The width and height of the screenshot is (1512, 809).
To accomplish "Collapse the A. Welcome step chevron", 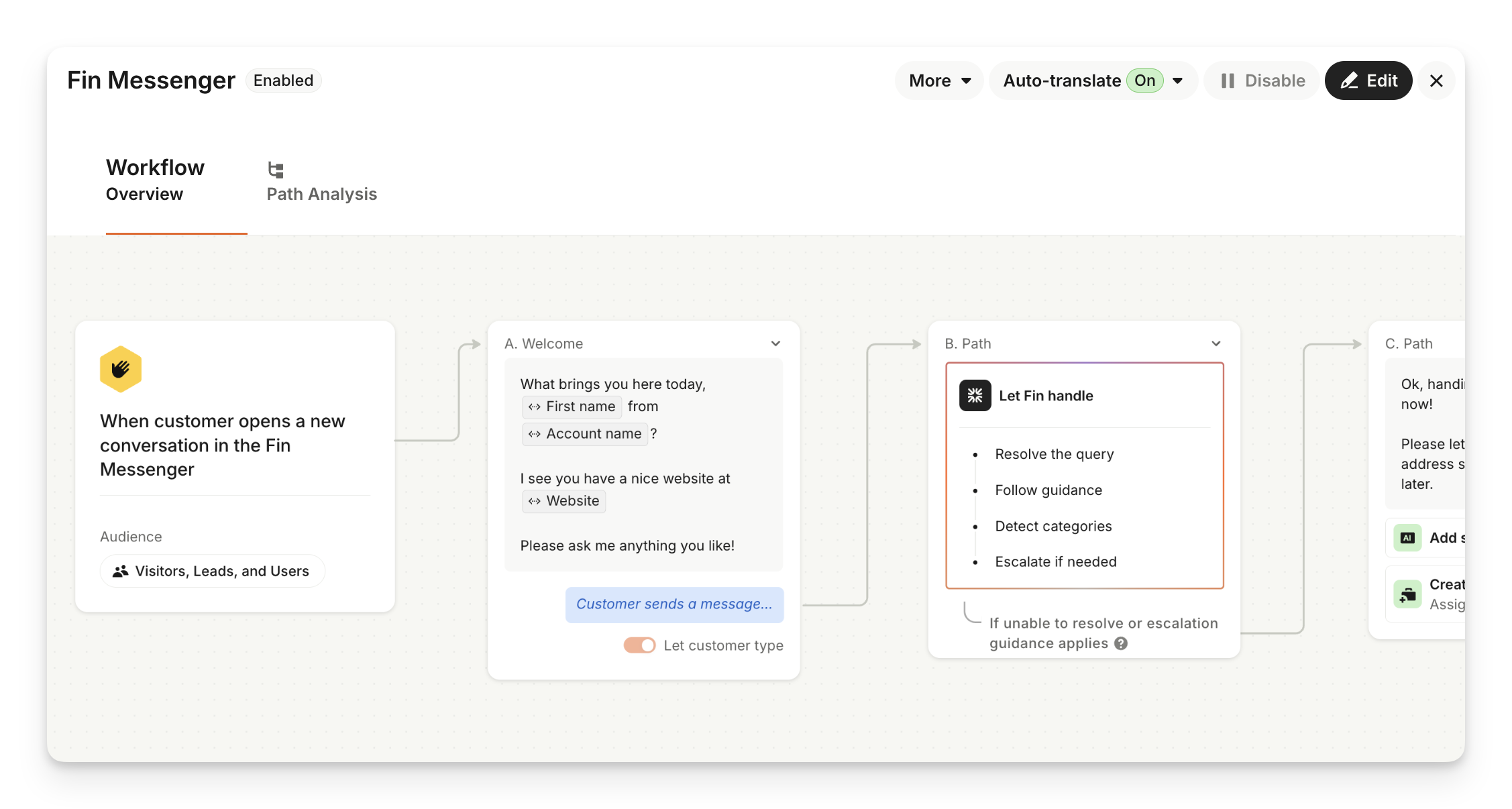I will 775,343.
